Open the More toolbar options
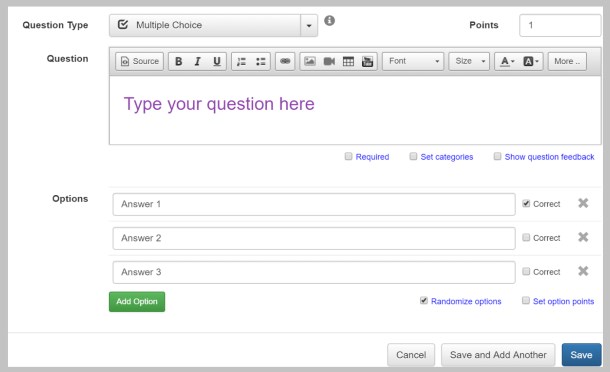This screenshot has width=610, height=372. [x=567, y=61]
